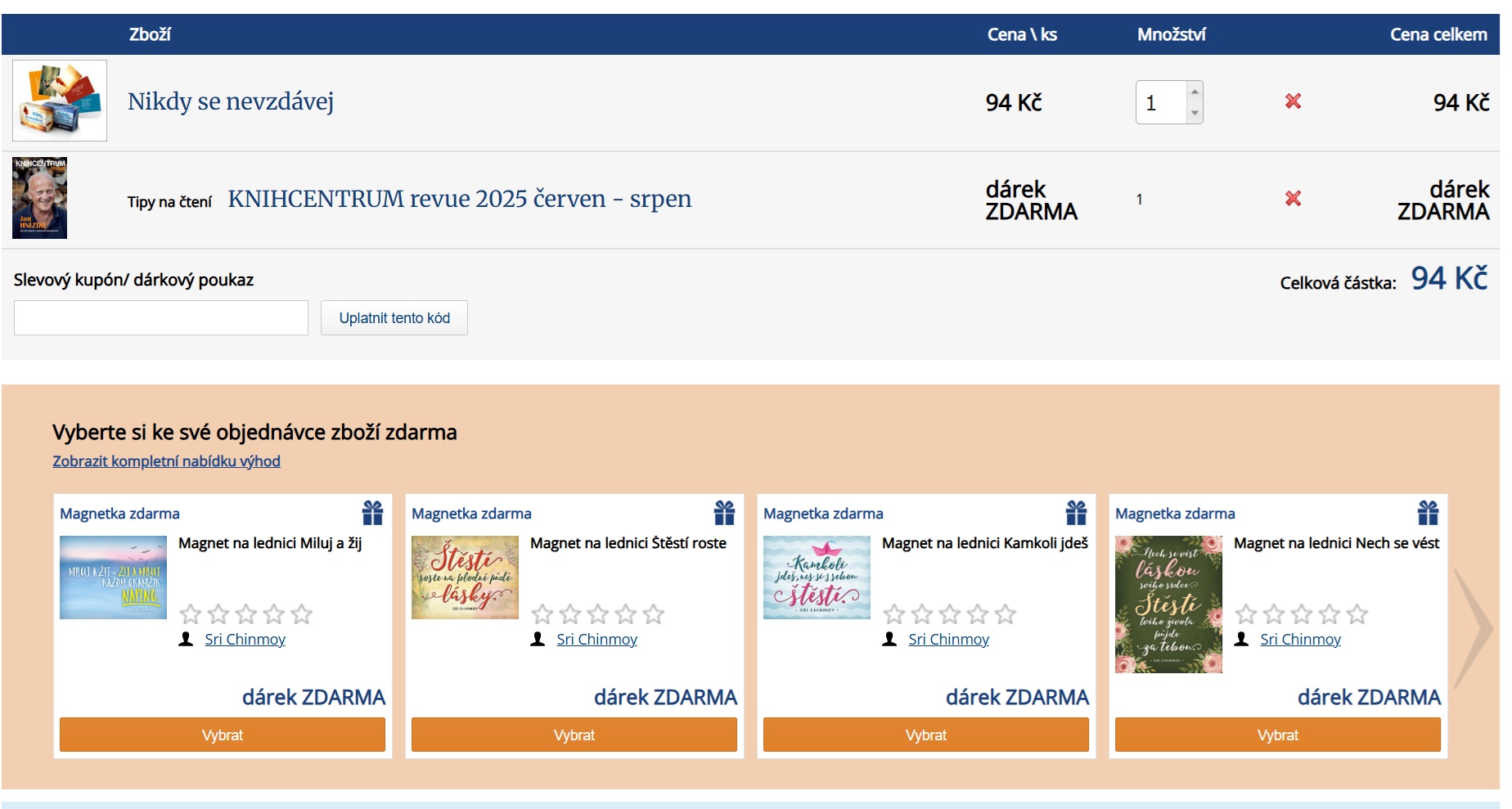
Task: Click the discount coupon code field
Action: click(x=161, y=318)
